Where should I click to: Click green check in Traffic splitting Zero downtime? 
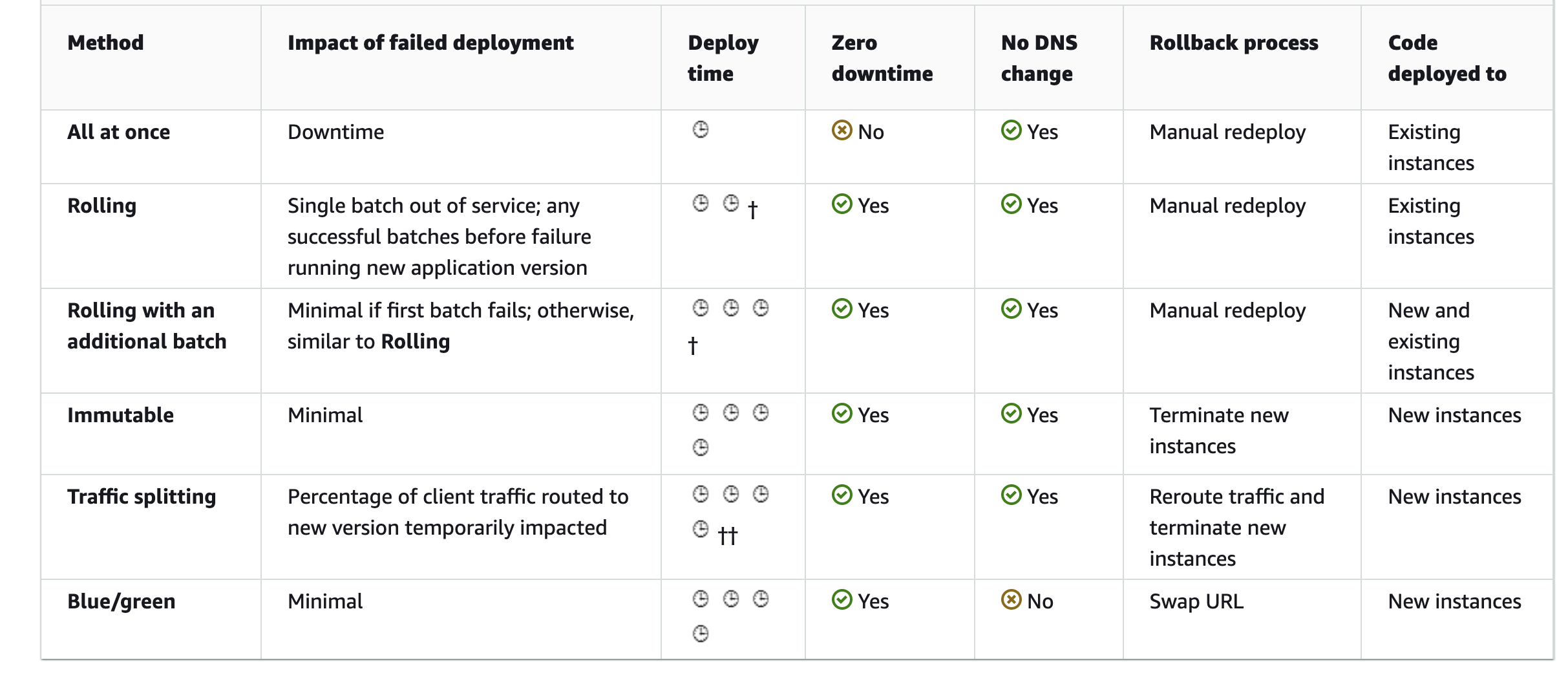coord(842,495)
